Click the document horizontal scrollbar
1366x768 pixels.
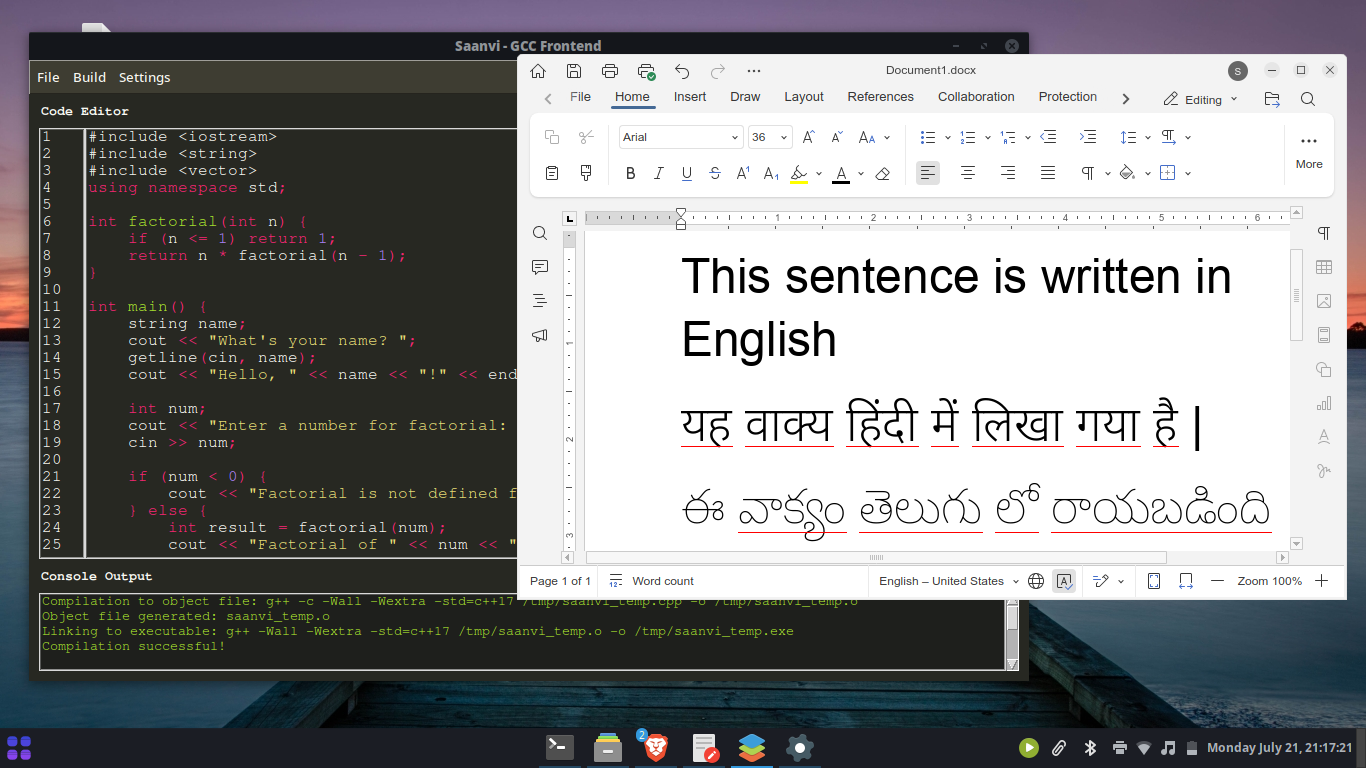[x=876, y=558]
